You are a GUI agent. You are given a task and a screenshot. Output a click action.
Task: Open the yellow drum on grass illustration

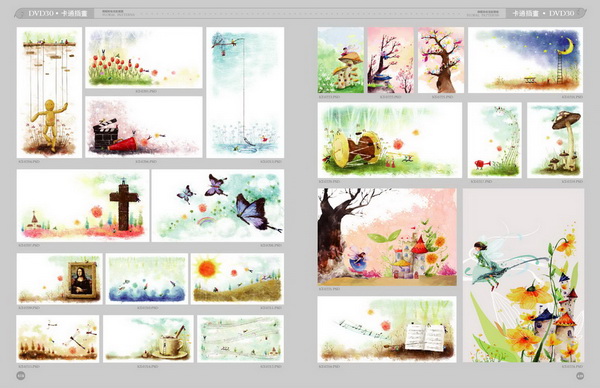(390, 140)
